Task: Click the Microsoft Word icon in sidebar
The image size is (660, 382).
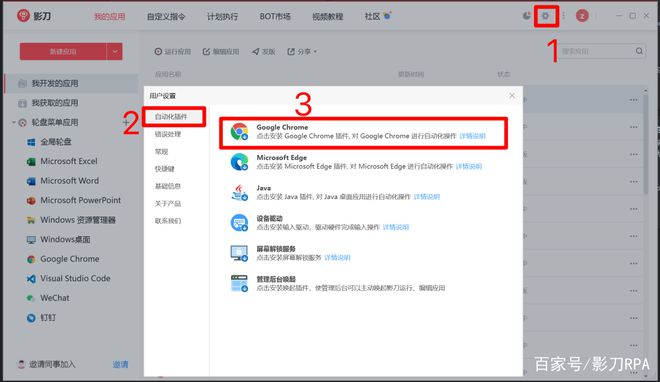Action: pos(31,181)
